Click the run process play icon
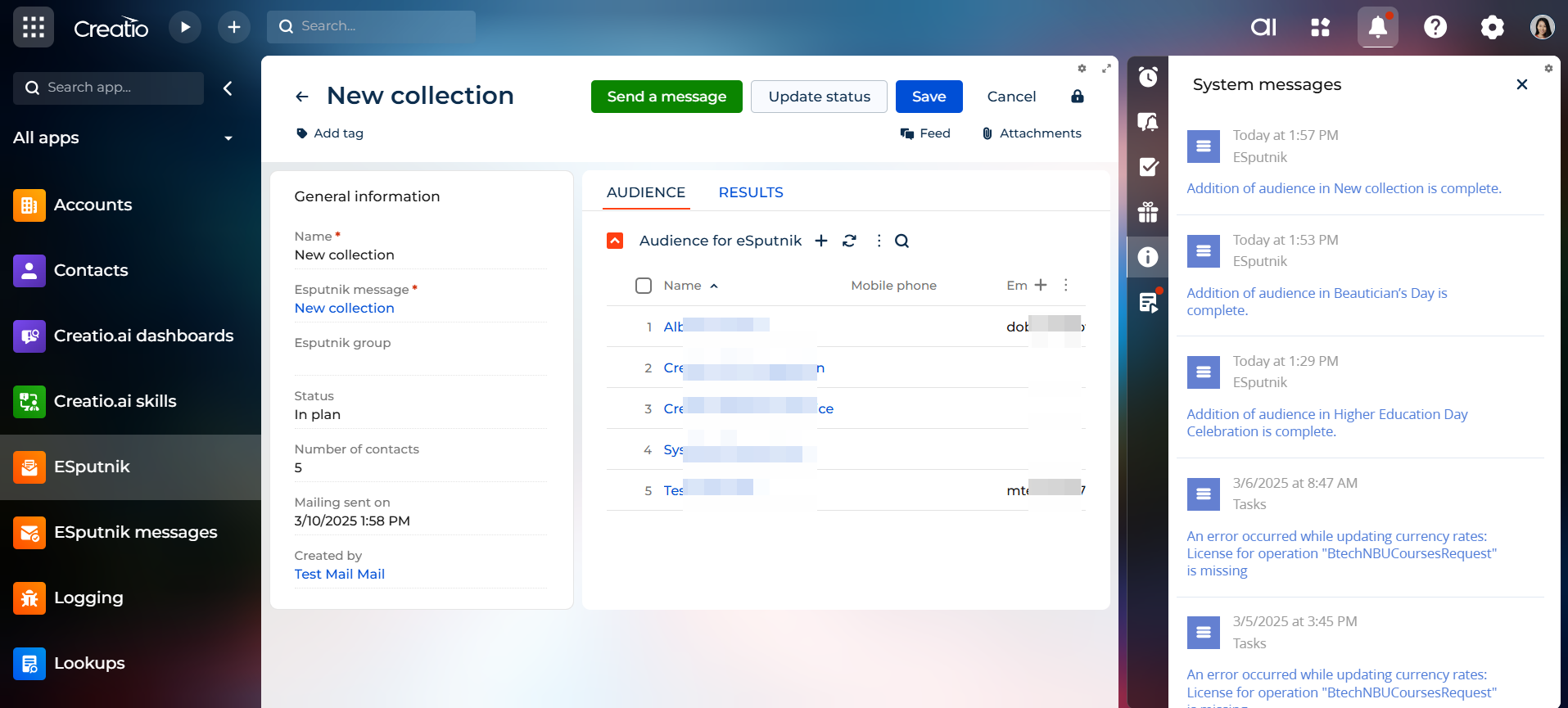1568x708 pixels. point(185,27)
